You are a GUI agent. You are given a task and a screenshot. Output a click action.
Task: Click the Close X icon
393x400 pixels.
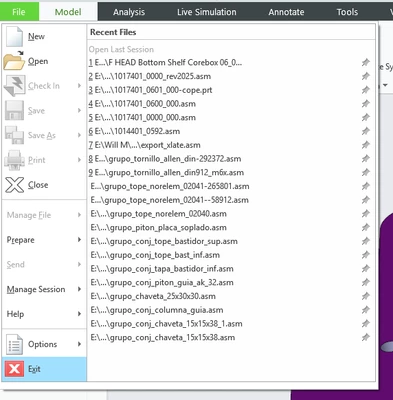pyautogui.click(x=14, y=185)
